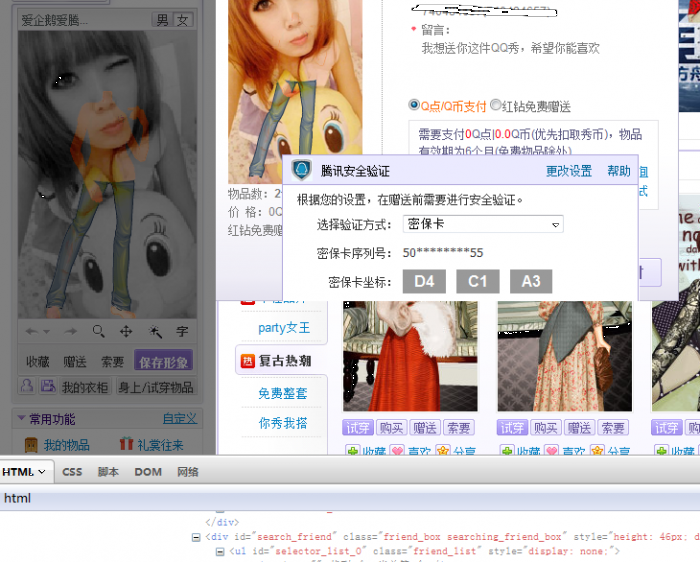Open the undo history arrow dropdown
The height and width of the screenshot is (562, 700).
[x=46, y=332]
